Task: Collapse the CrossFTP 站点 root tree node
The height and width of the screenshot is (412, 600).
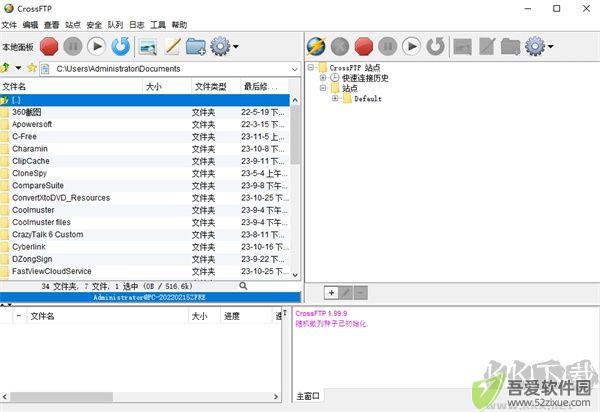Action: (x=311, y=68)
